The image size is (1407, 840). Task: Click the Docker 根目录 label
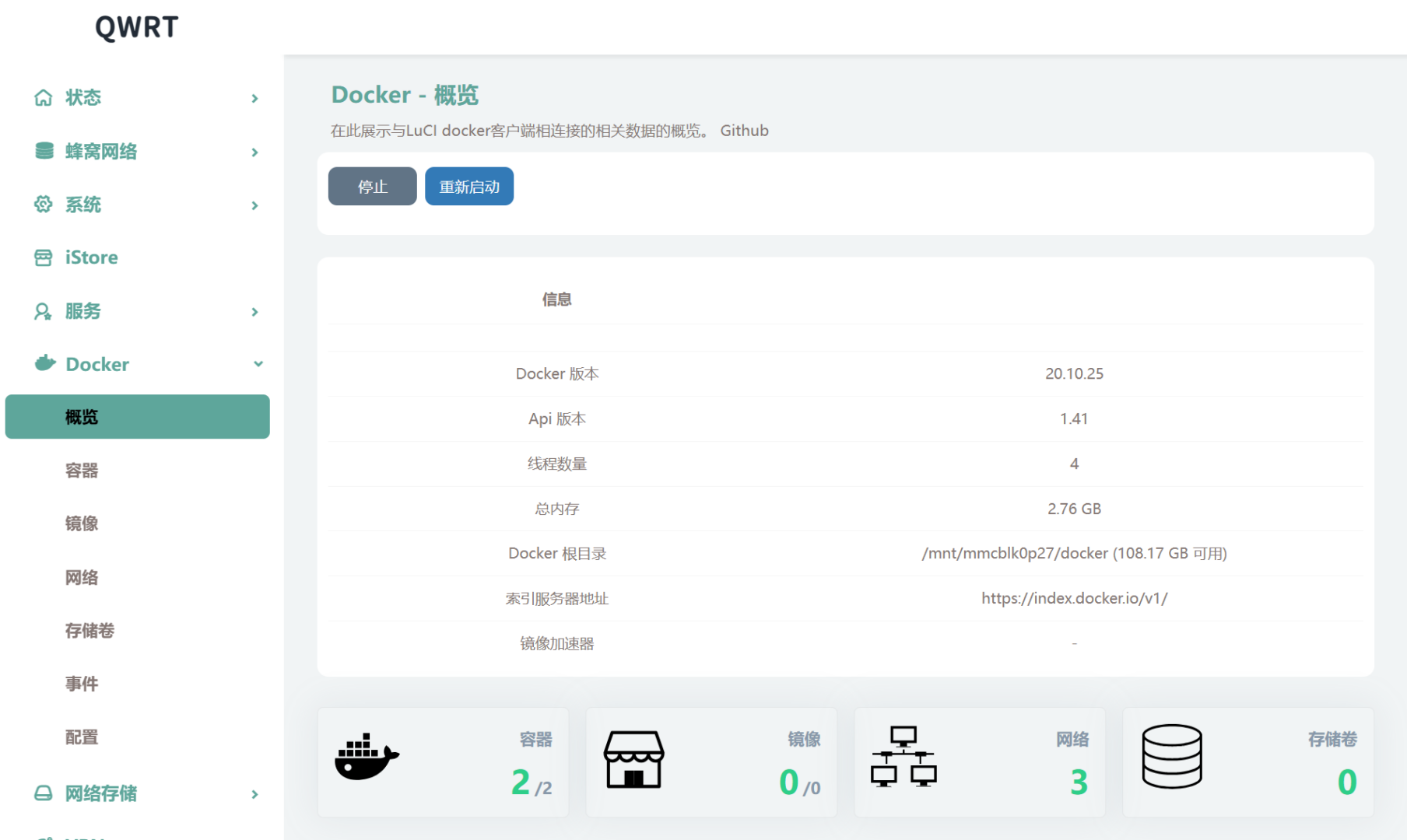tap(557, 553)
